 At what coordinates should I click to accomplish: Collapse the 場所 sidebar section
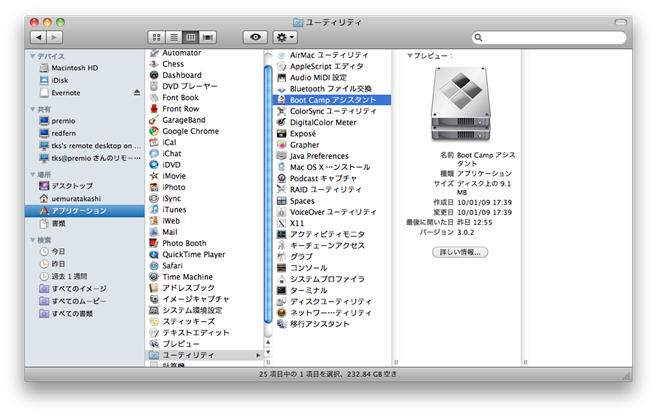click(x=33, y=174)
